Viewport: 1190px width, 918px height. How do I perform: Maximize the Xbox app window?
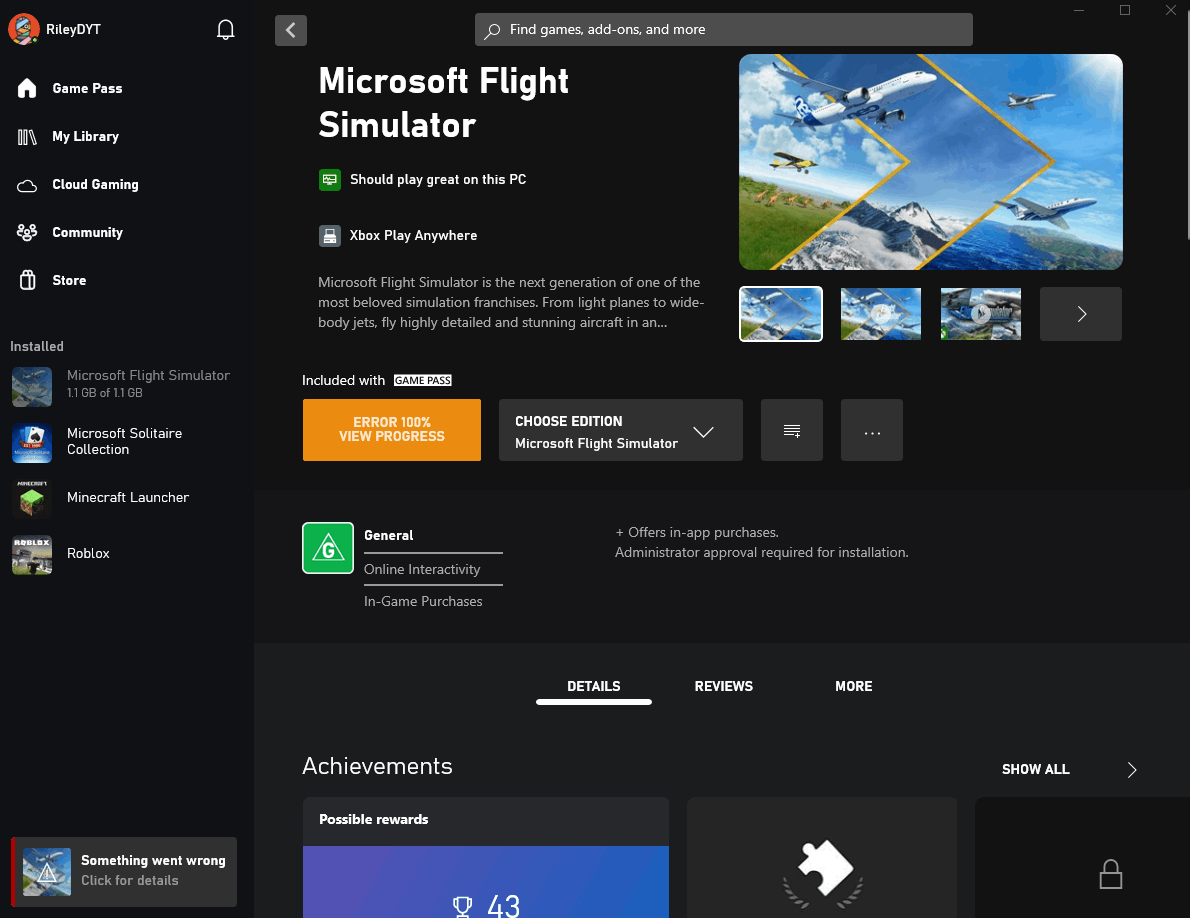(1125, 10)
